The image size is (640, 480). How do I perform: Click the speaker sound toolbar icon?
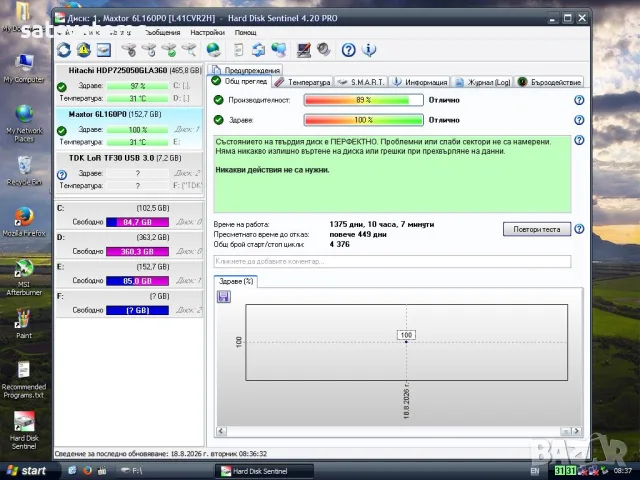tap(324, 50)
